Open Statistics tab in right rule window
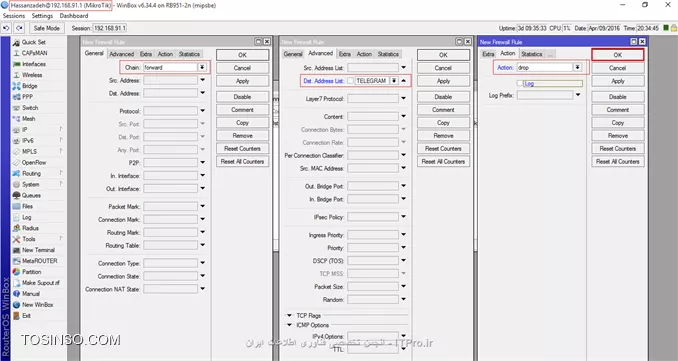Image resolution: width=678 pixels, height=361 pixels. (x=531, y=54)
